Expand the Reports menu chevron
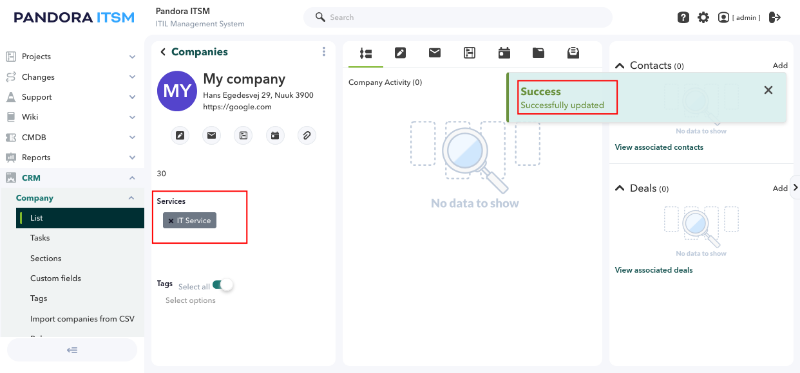800x373 pixels. click(132, 157)
